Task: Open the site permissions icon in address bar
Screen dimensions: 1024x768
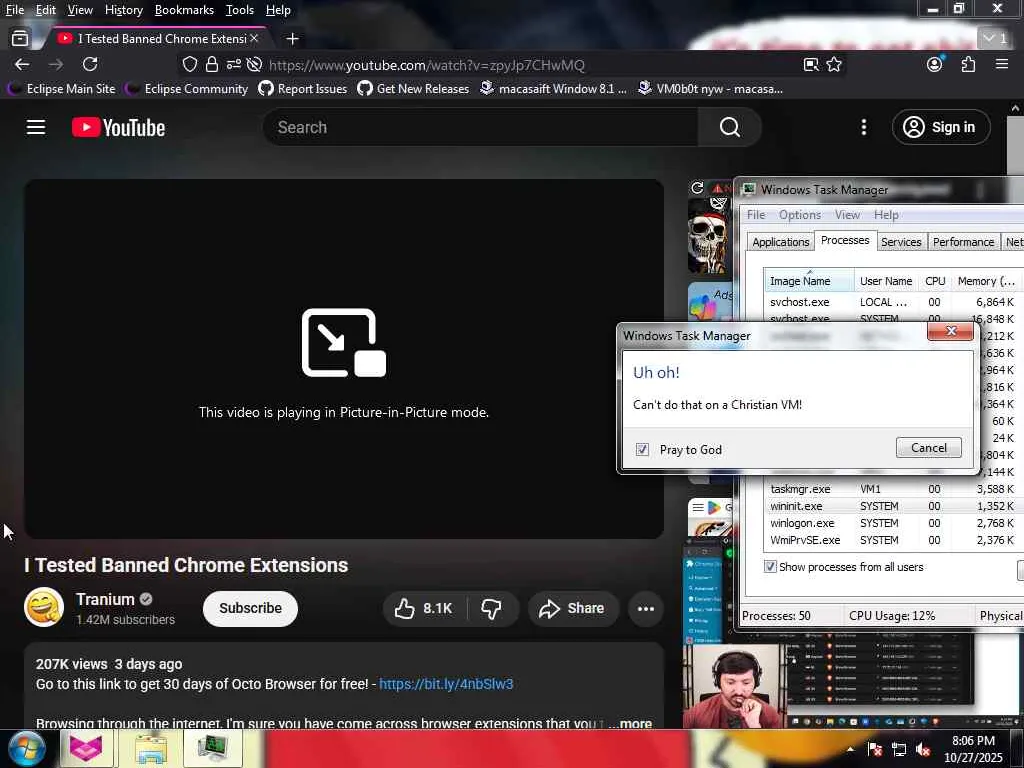Action: pyautogui.click(x=233, y=65)
